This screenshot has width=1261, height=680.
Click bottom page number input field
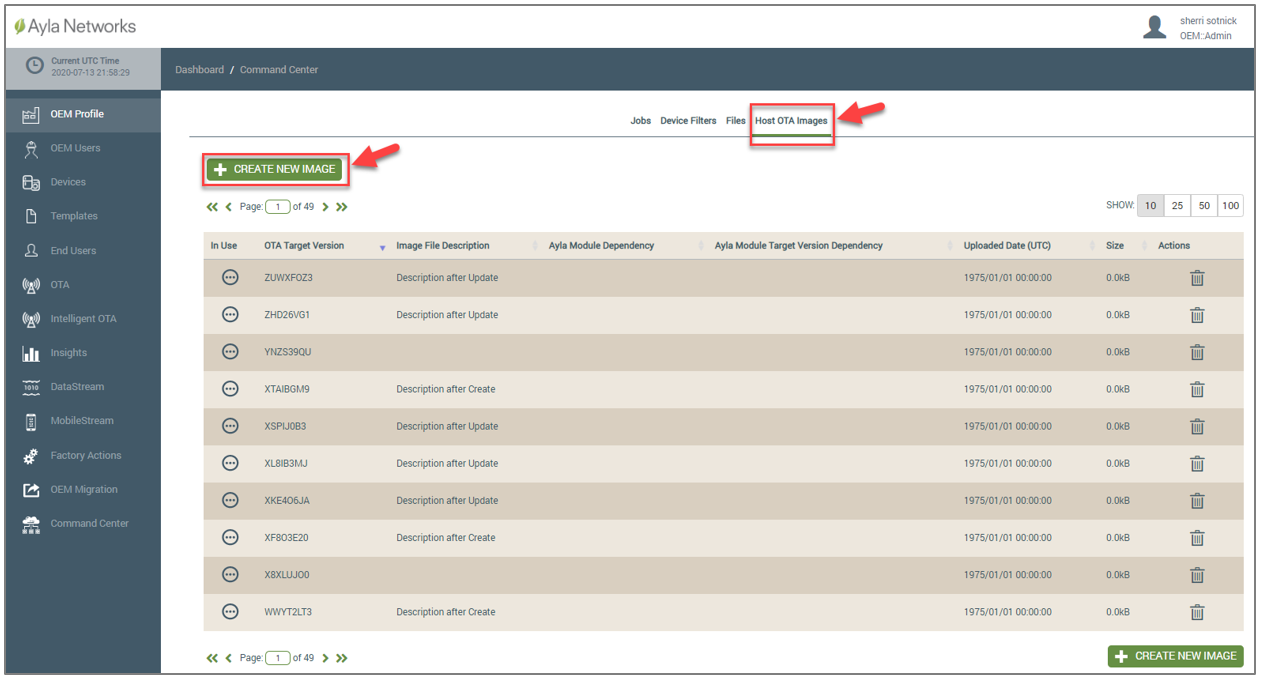278,658
